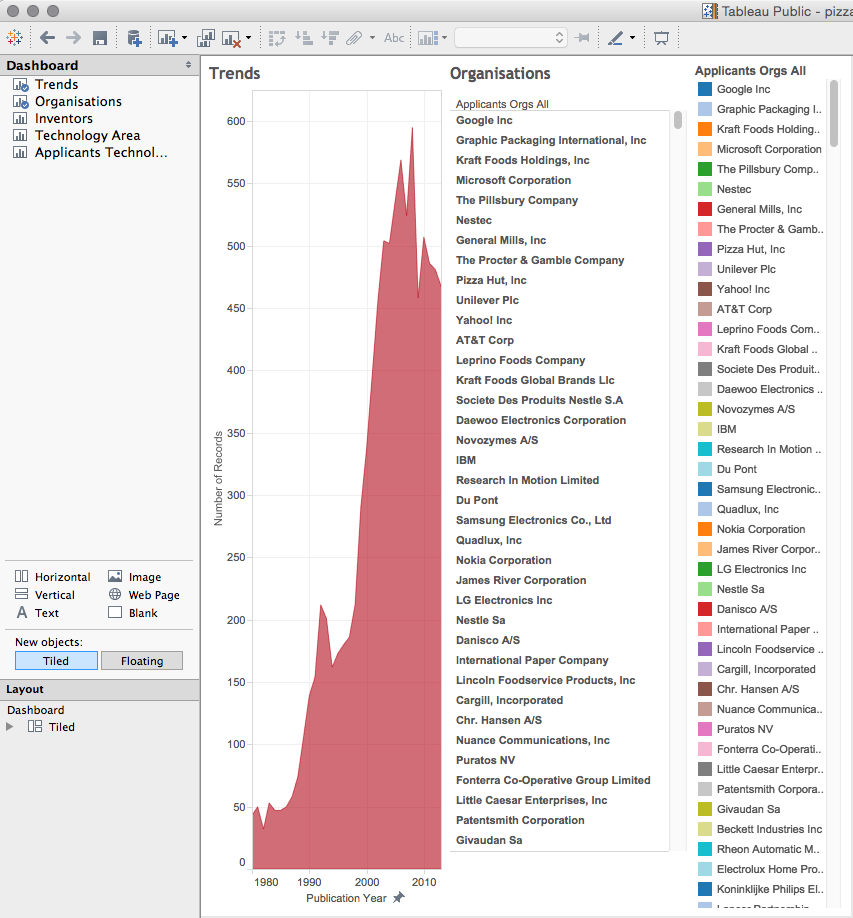Select Pizza Hut, Inc in Organisations list
The height and width of the screenshot is (918, 853).
coord(491,280)
